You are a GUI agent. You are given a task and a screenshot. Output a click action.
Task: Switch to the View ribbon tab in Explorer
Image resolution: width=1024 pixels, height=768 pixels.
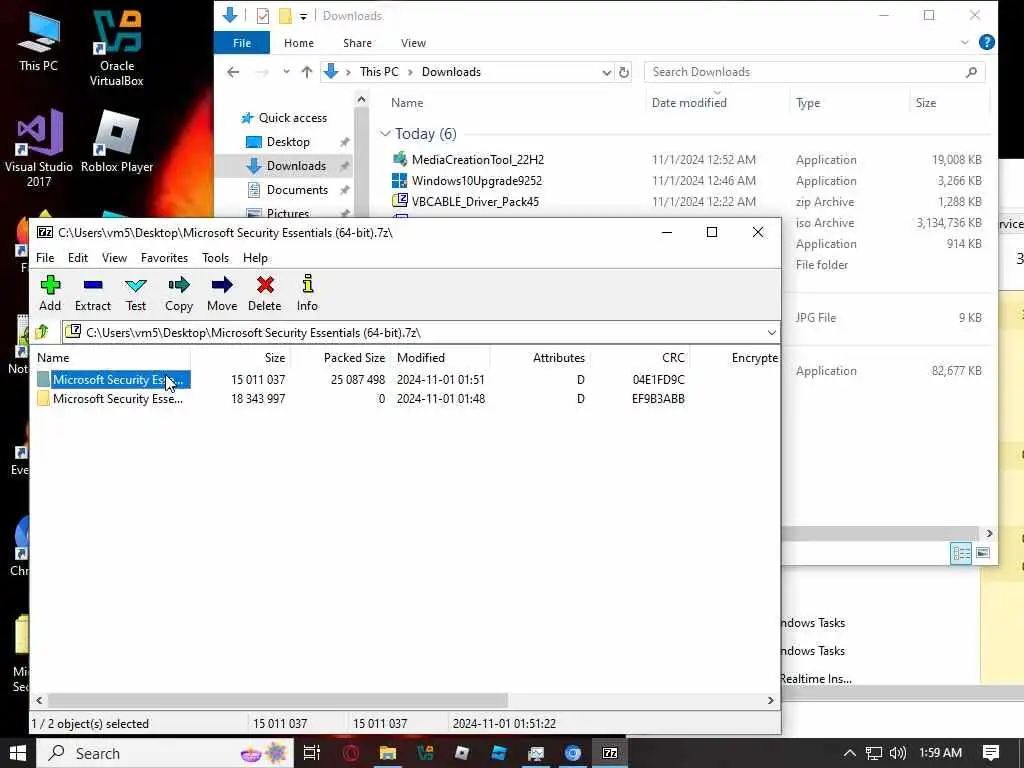pos(413,43)
